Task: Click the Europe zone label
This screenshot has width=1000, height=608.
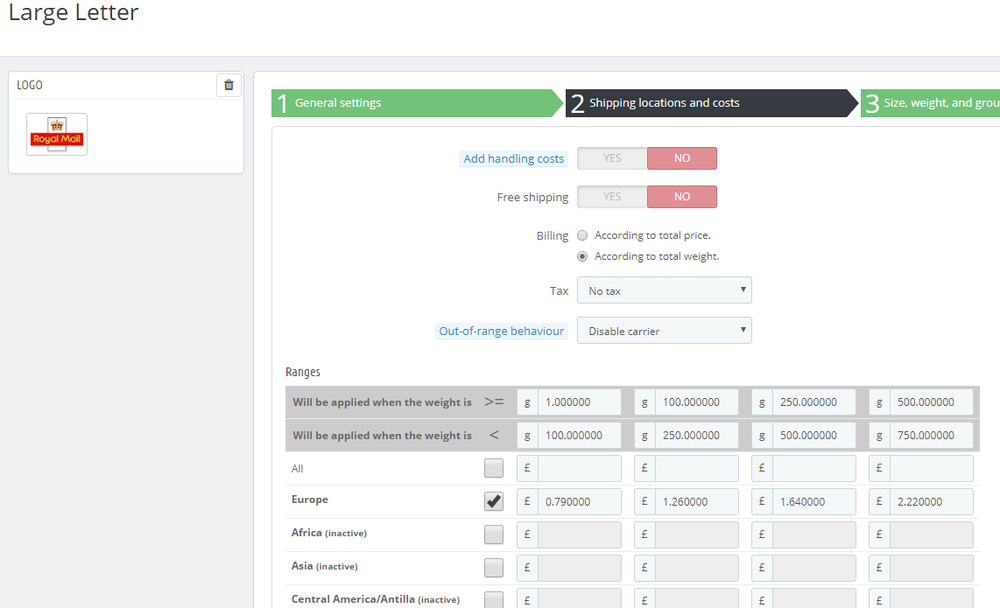Action: click(310, 500)
